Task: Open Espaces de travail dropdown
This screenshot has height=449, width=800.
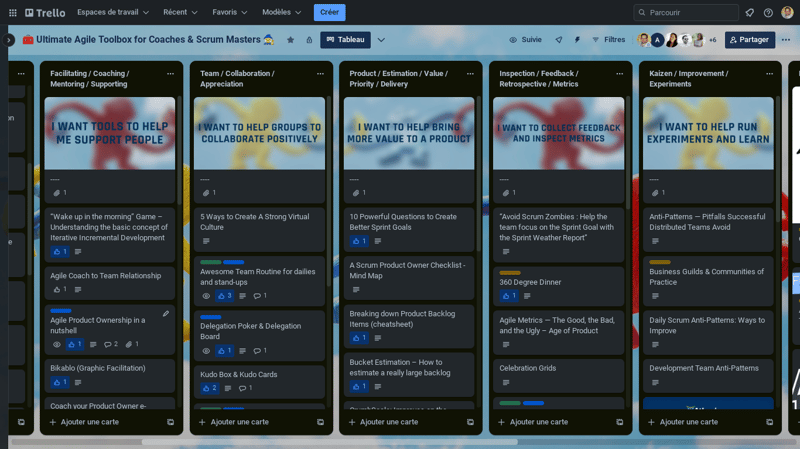Action: (113, 12)
